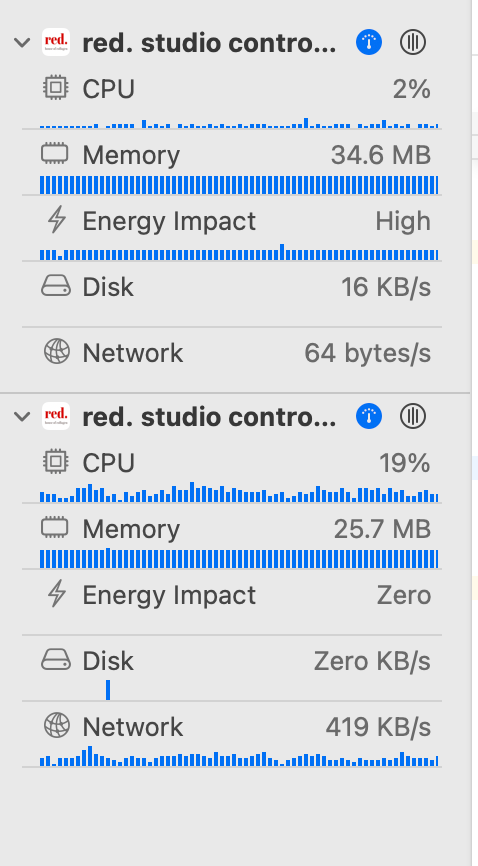This screenshot has width=478, height=866.
Task: Click the first red. app logo icon
Action: coord(56,42)
